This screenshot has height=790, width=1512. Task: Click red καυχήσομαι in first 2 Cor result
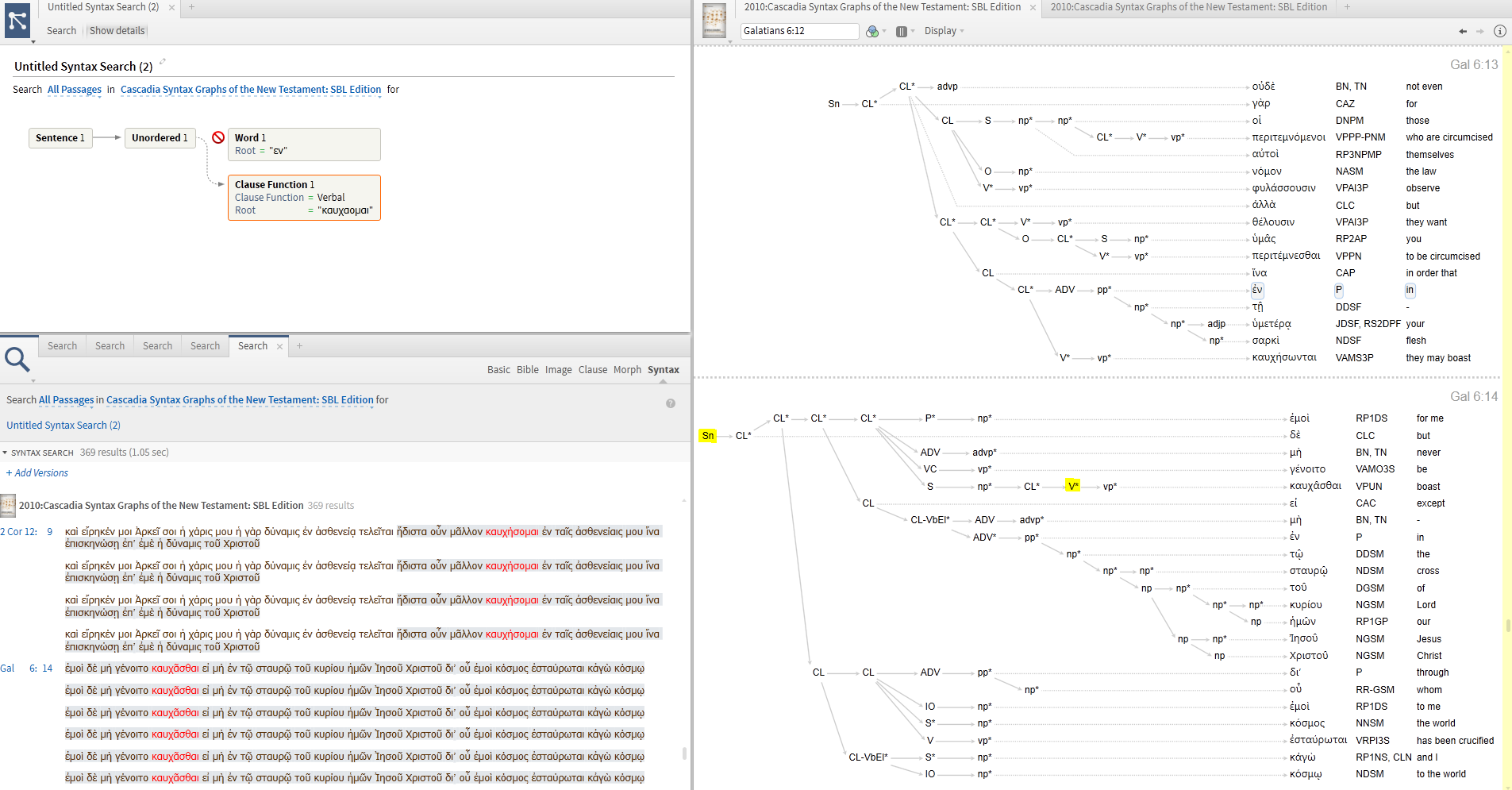click(x=512, y=532)
